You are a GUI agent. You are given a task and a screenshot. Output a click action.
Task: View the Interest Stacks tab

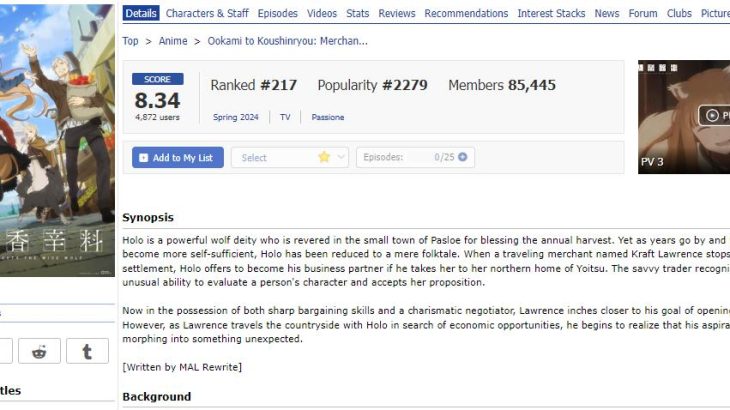551,14
